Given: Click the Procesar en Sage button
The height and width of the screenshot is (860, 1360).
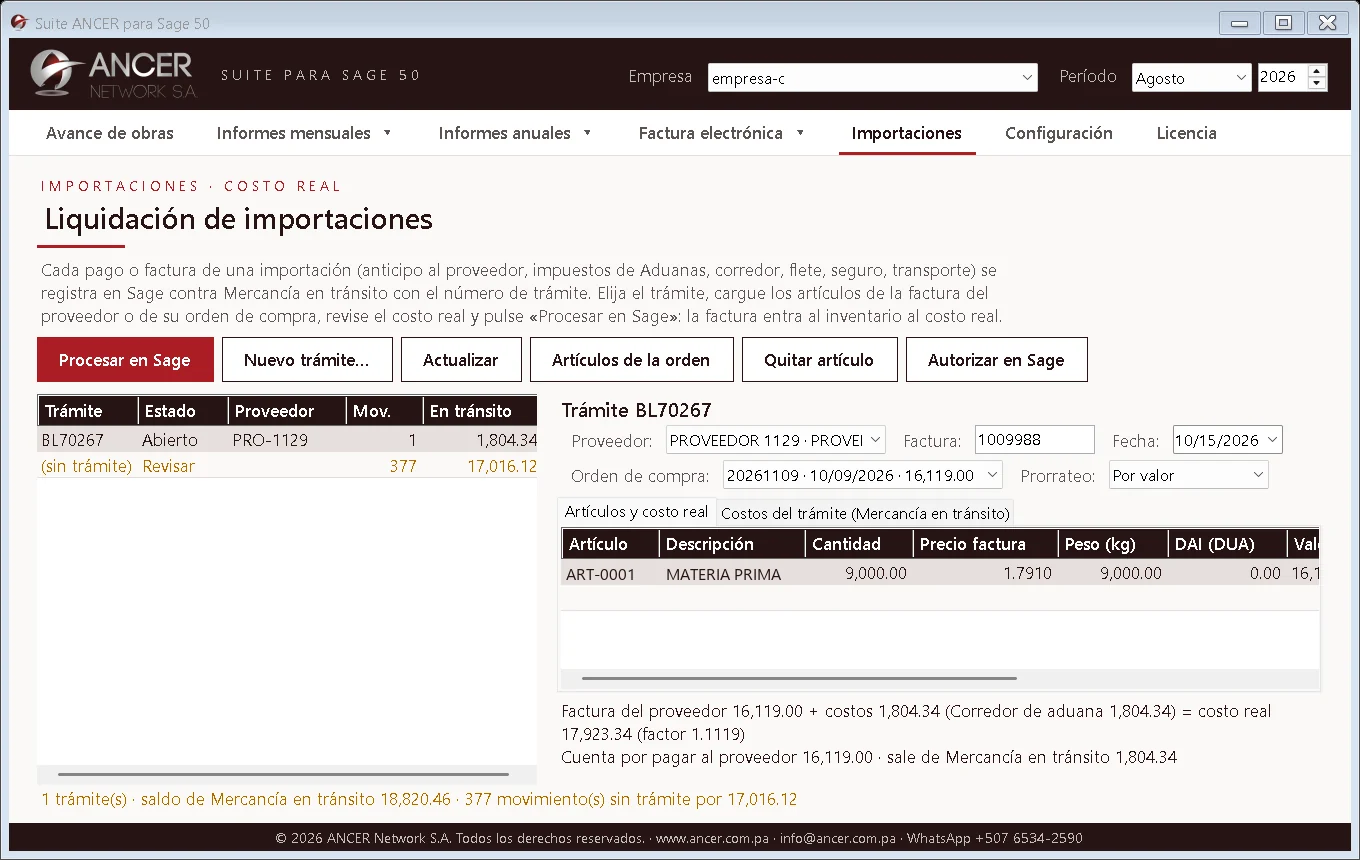Looking at the screenshot, I should point(125,360).
